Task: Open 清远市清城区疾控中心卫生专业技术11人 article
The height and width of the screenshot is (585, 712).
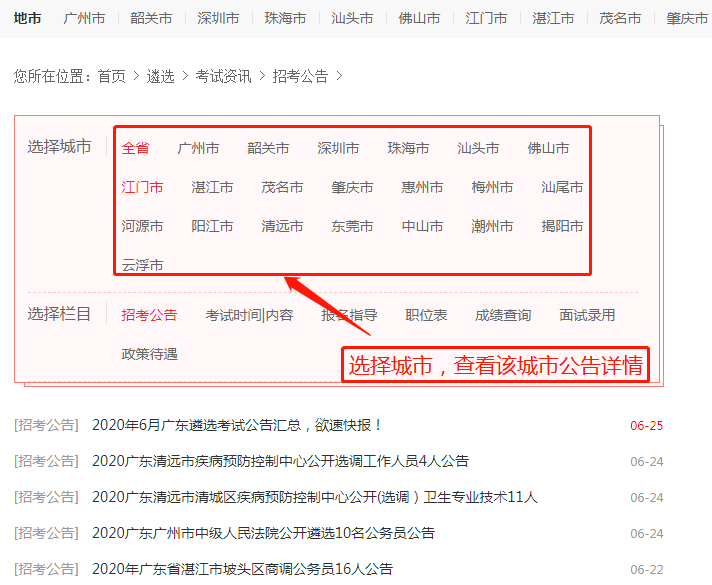Action: click(x=315, y=497)
